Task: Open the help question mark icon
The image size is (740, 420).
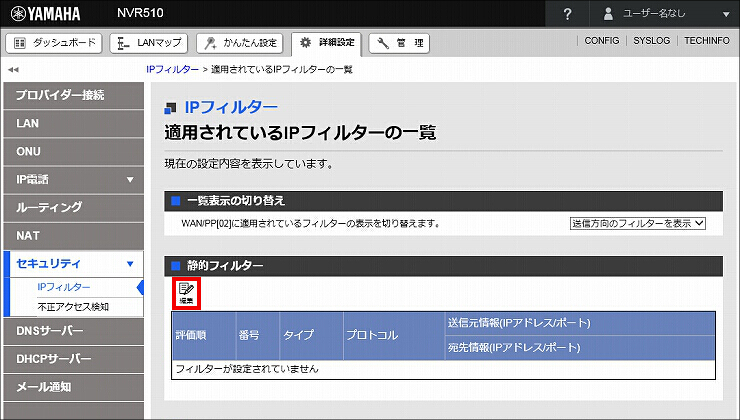Action: pos(567,14)
